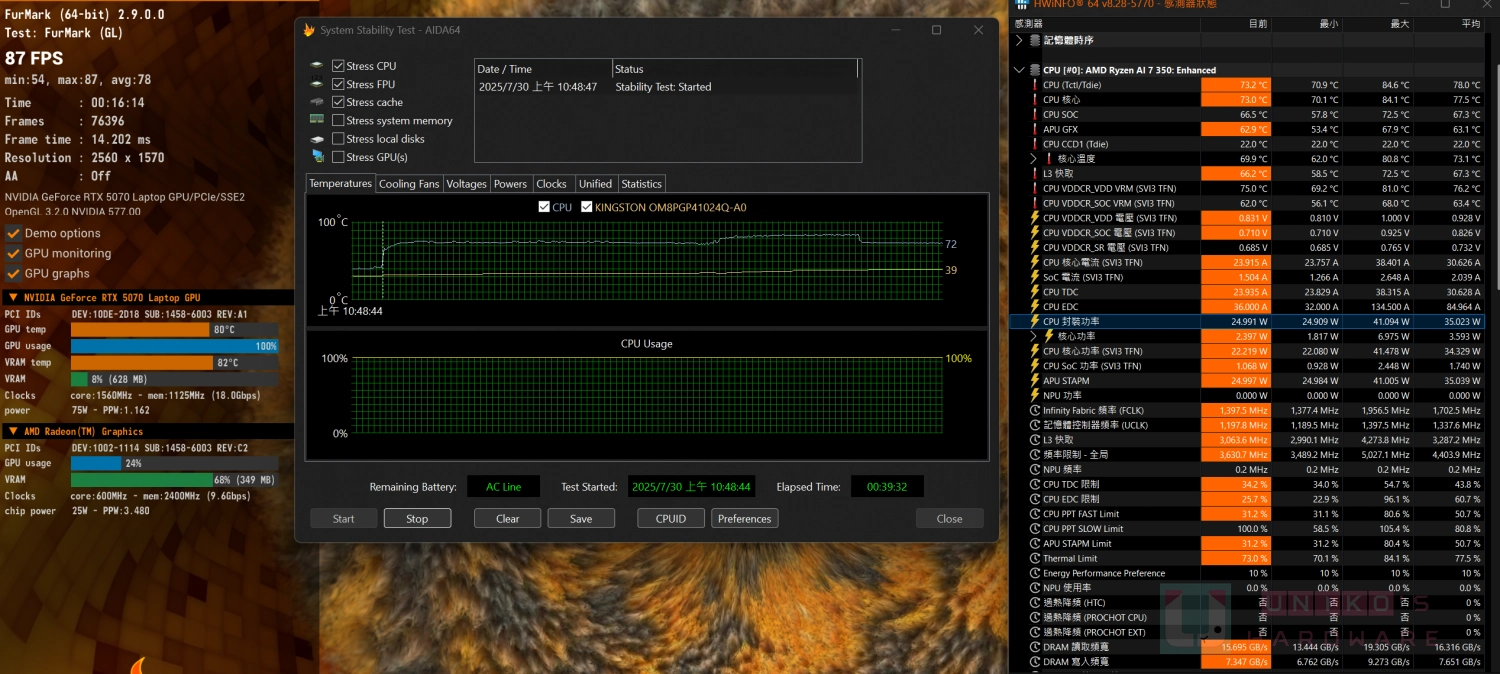Viewport: 1500px width, 674px height.
Task: Expand the 記憶體時序 sensor group
Action: [1019, 40]
